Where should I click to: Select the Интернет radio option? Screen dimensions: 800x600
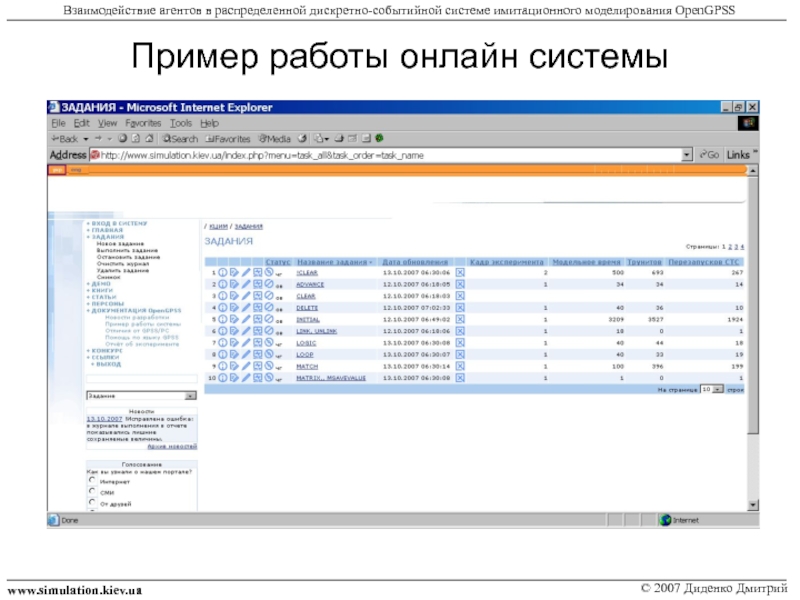point(92,481)
